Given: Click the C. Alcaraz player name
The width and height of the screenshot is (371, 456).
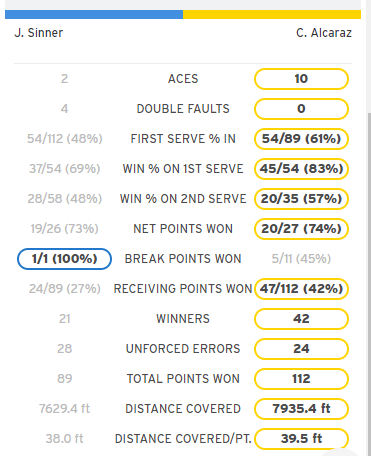Looking at the screenshot, I should point(324,33).
